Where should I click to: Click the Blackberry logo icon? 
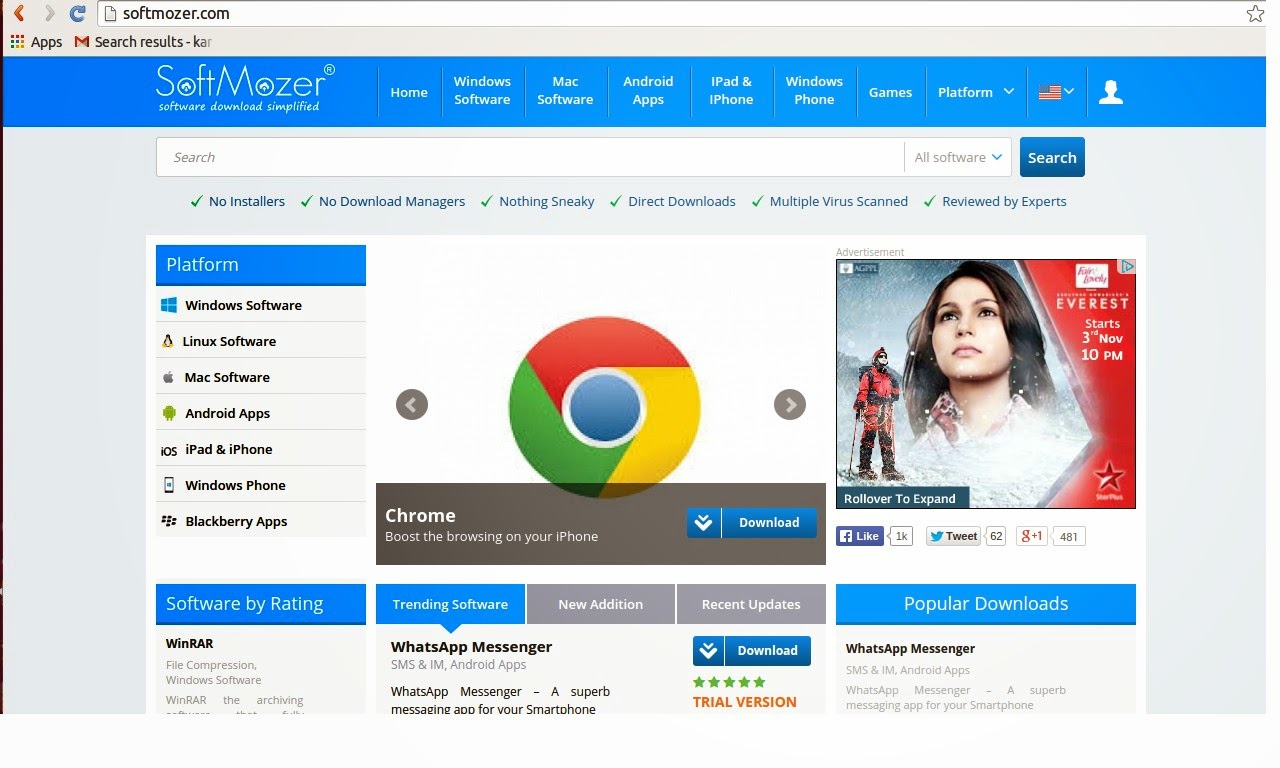169,521
